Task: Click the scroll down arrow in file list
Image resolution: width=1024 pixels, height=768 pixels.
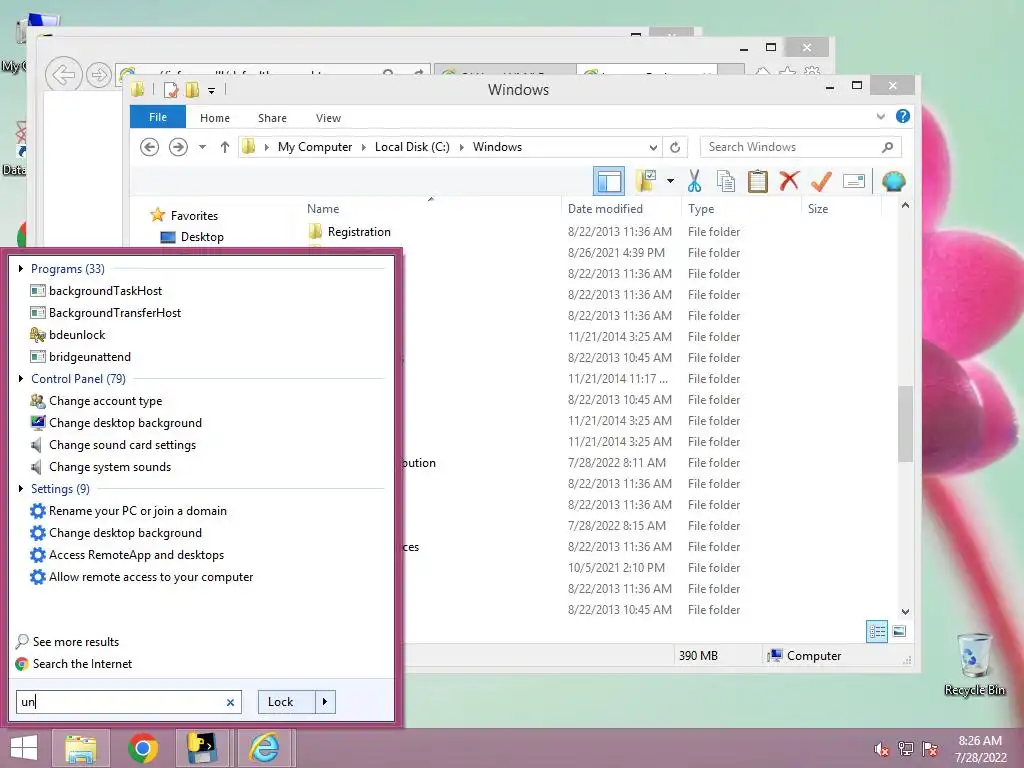Action: 905,612
